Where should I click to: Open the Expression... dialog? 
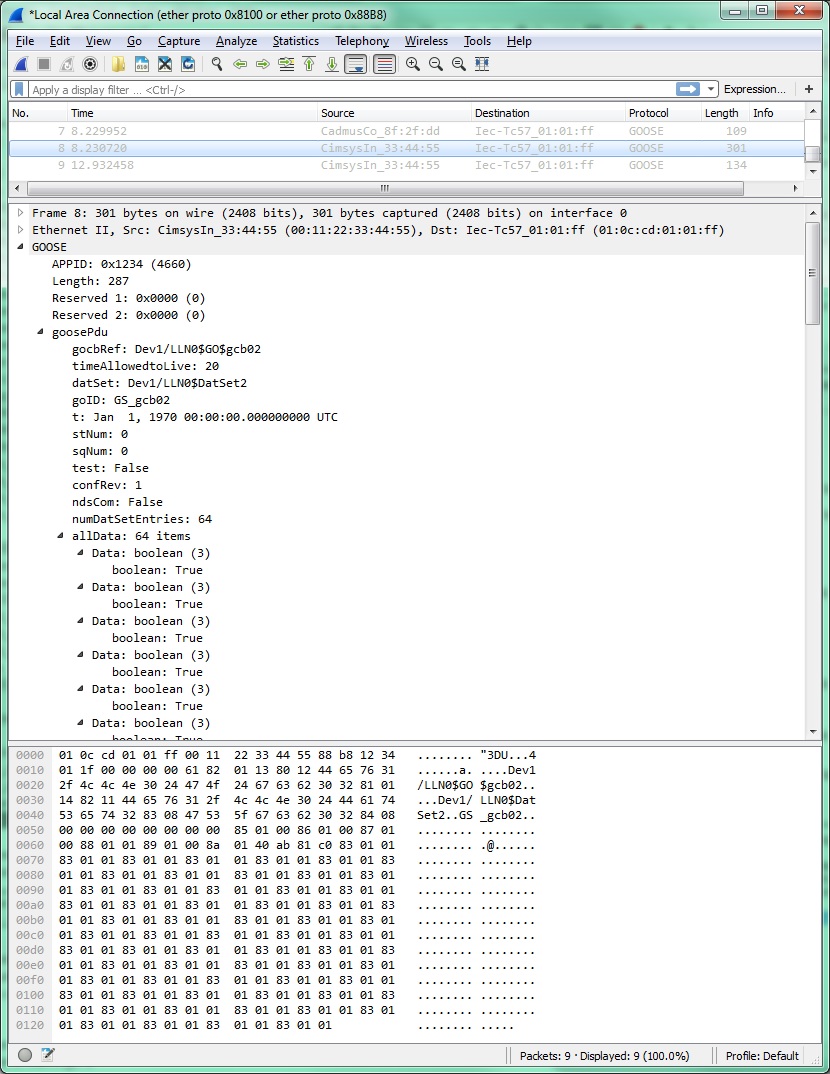[755, 89]
